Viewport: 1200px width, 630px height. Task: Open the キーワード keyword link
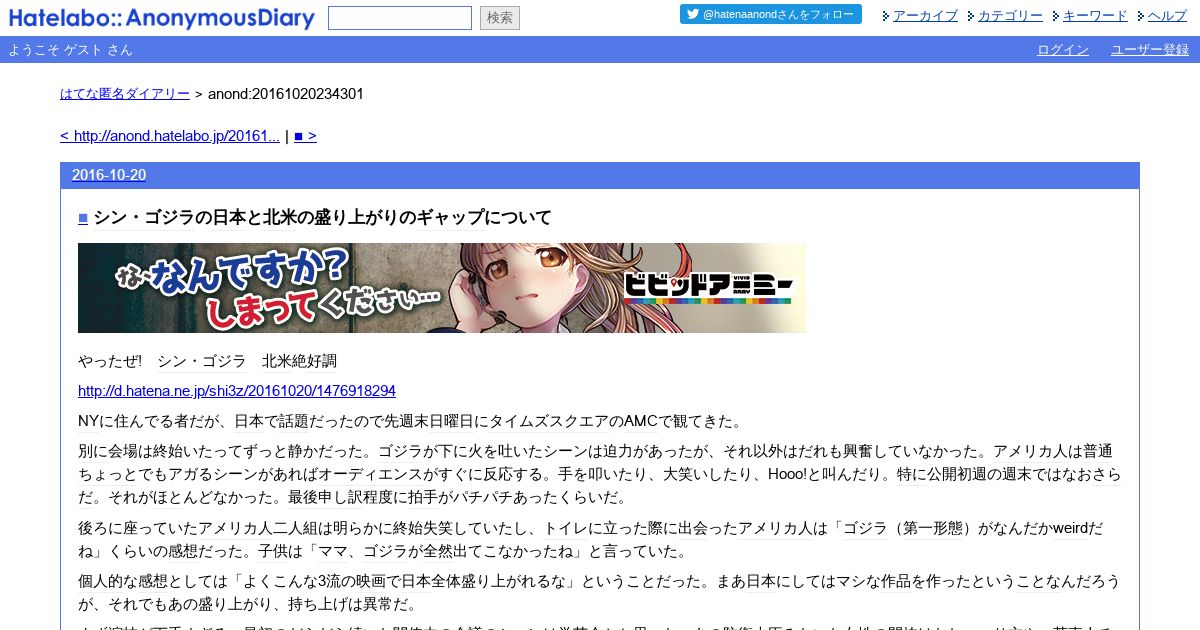click(x=1095, y=16)
